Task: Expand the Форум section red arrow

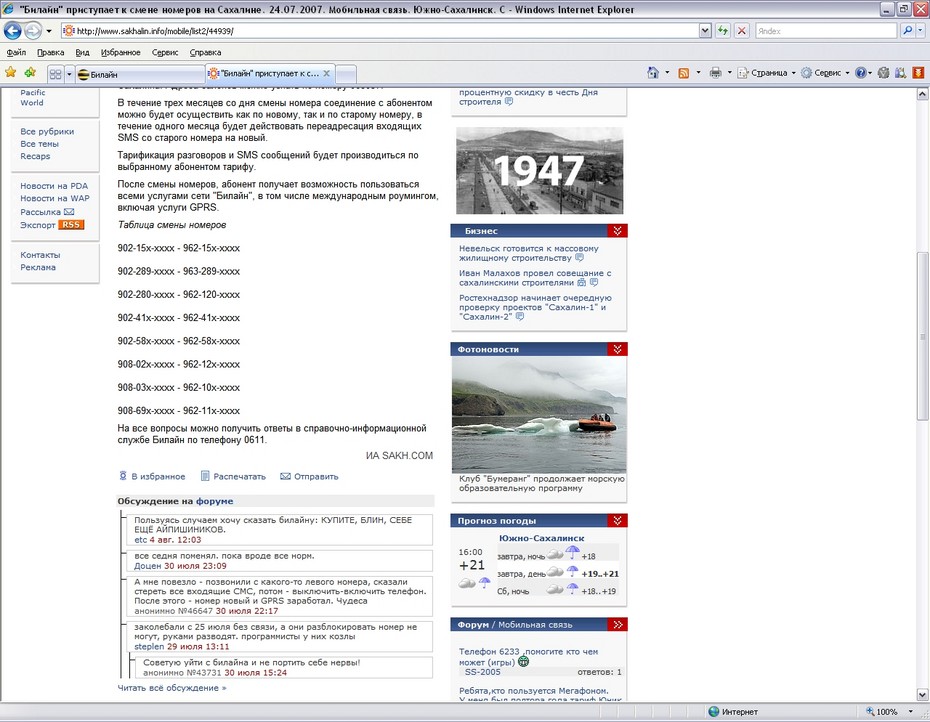Action: click(617, 625)
